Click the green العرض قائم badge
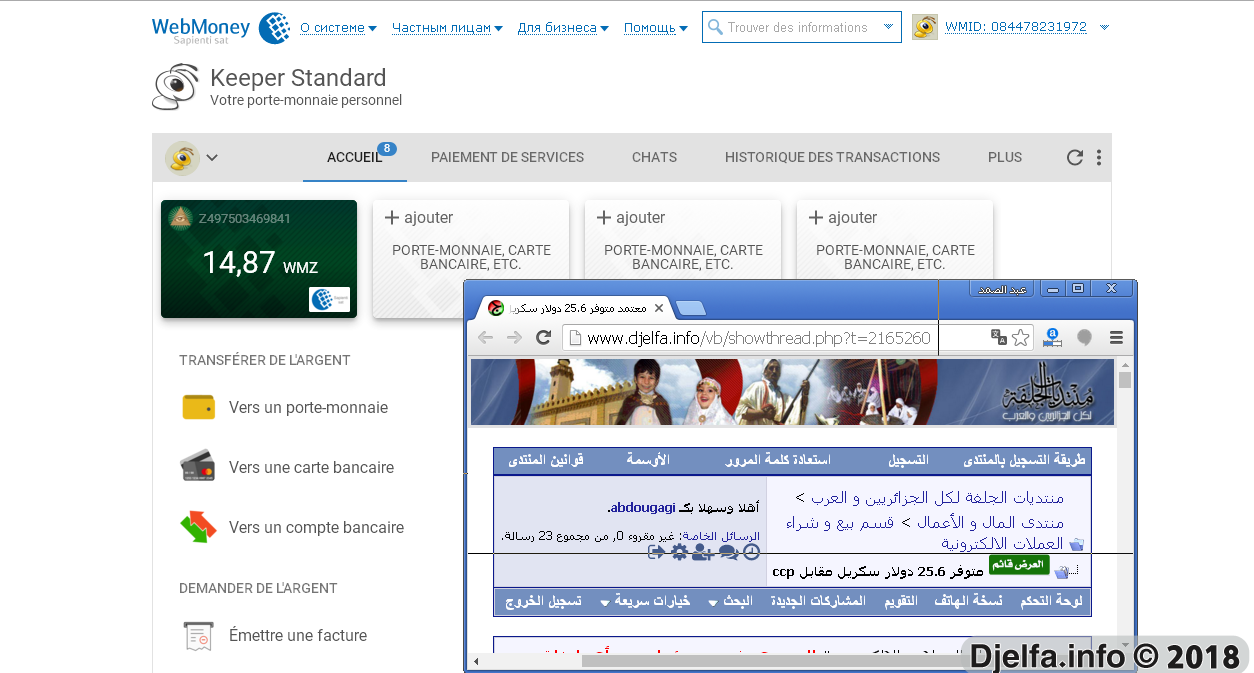 (x=1019, y=564)
